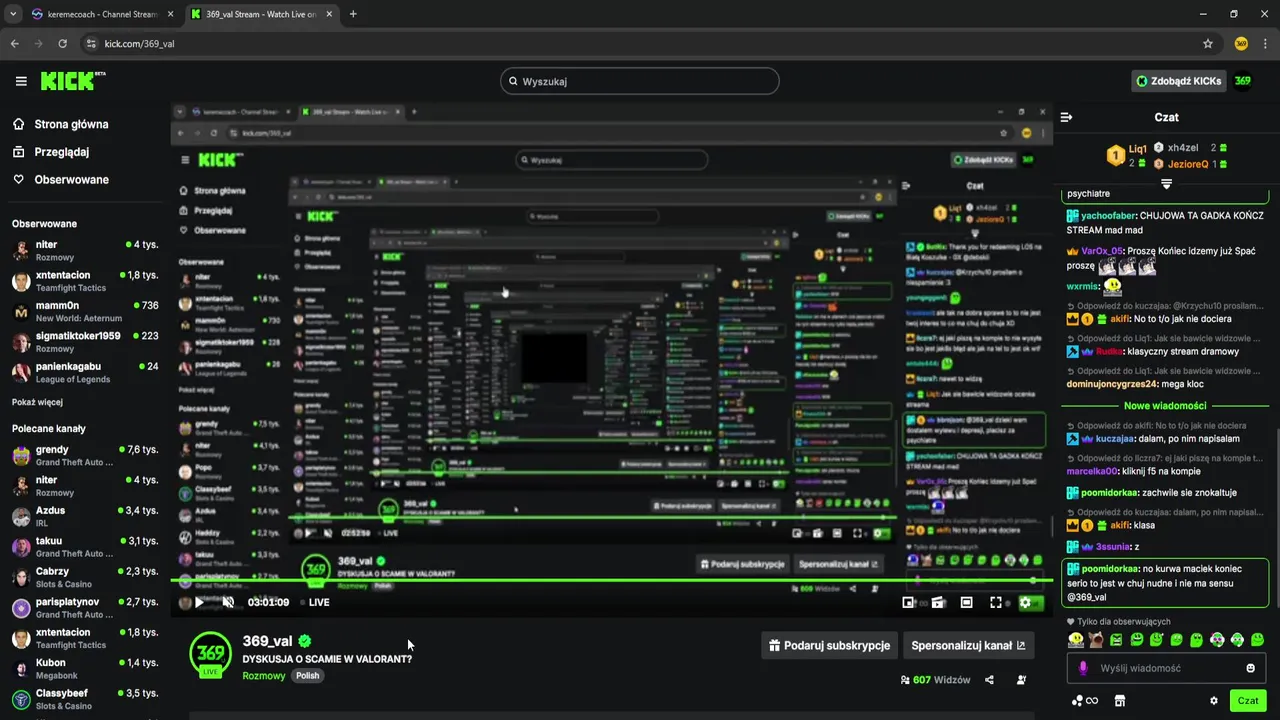Open the panienkagabu followed channel
1280x720 pixels.
85,372
